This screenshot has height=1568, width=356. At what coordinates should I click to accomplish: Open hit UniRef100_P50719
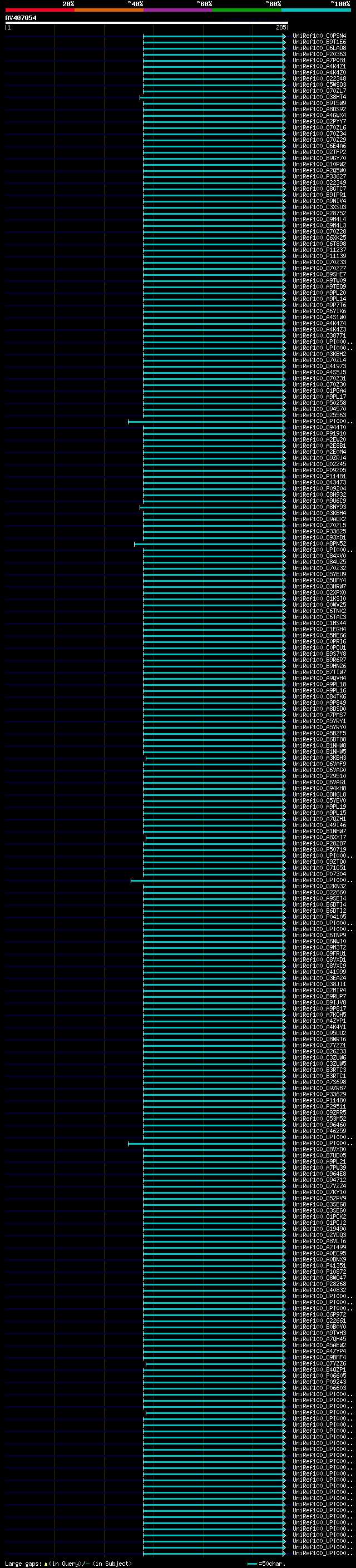coord(319,850)
